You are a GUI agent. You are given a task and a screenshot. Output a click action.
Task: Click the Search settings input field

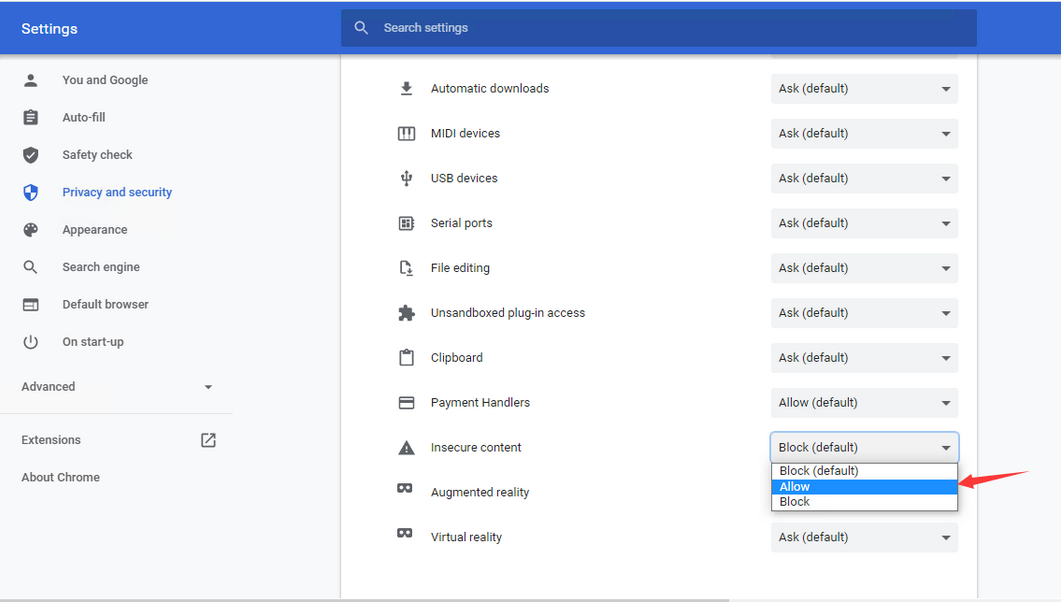[660, 28]
